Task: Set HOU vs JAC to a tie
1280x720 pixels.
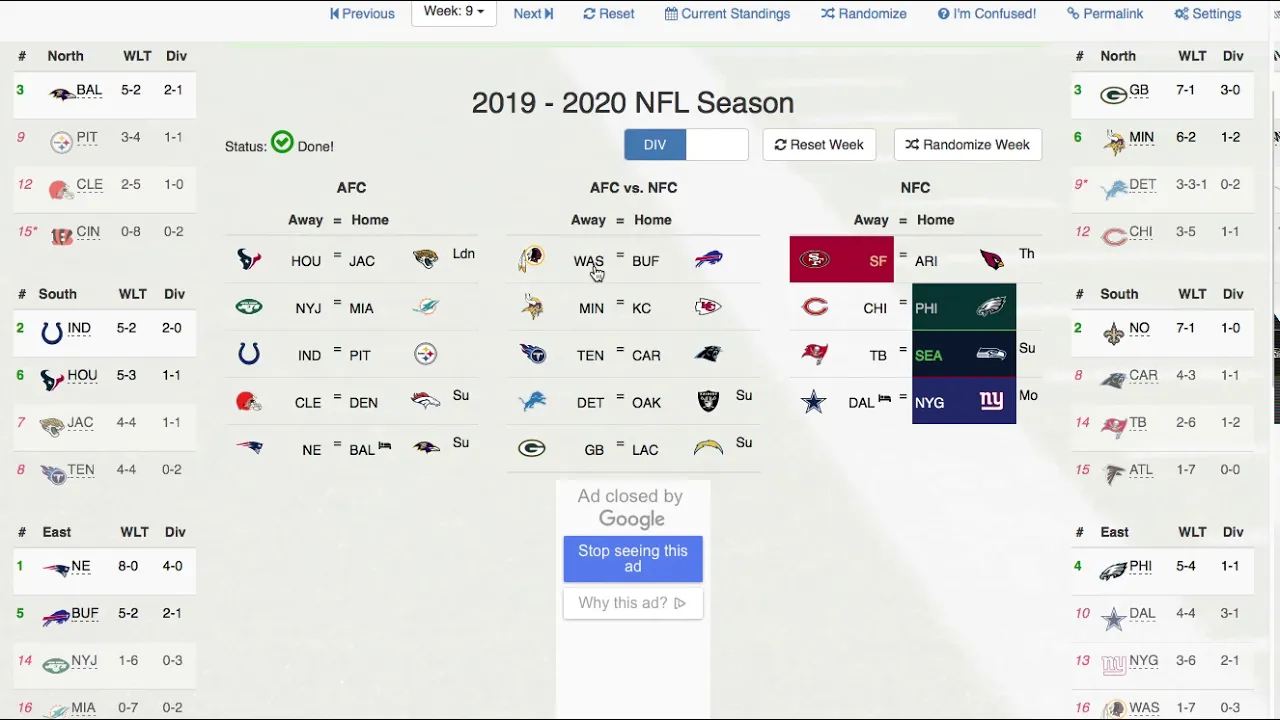Action: tap(337, 256)
